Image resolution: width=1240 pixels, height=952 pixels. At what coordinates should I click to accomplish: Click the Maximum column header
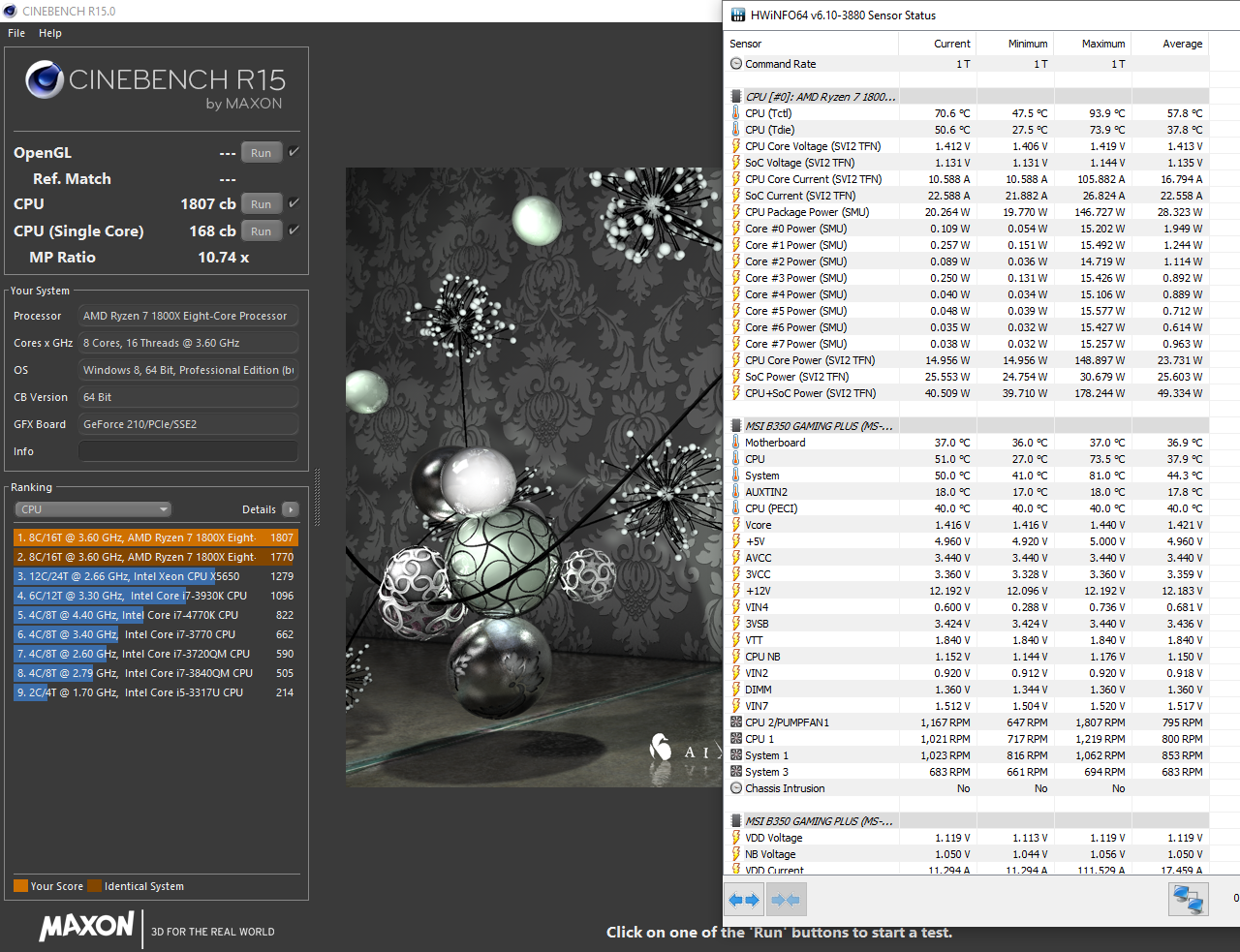click(x=1092, y=44)
